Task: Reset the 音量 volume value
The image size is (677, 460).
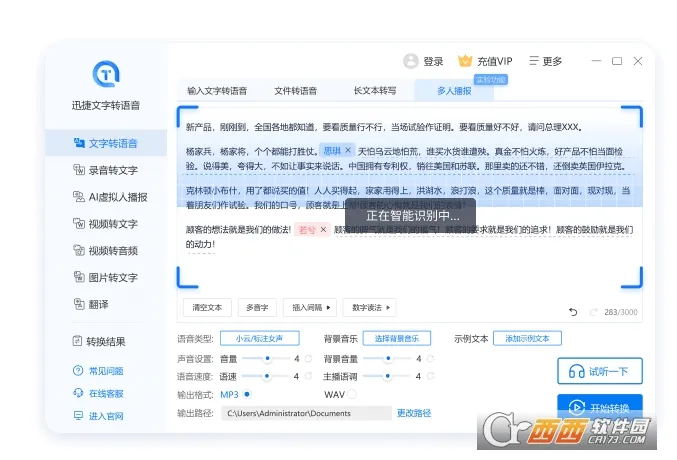Action: coord(308,358)
